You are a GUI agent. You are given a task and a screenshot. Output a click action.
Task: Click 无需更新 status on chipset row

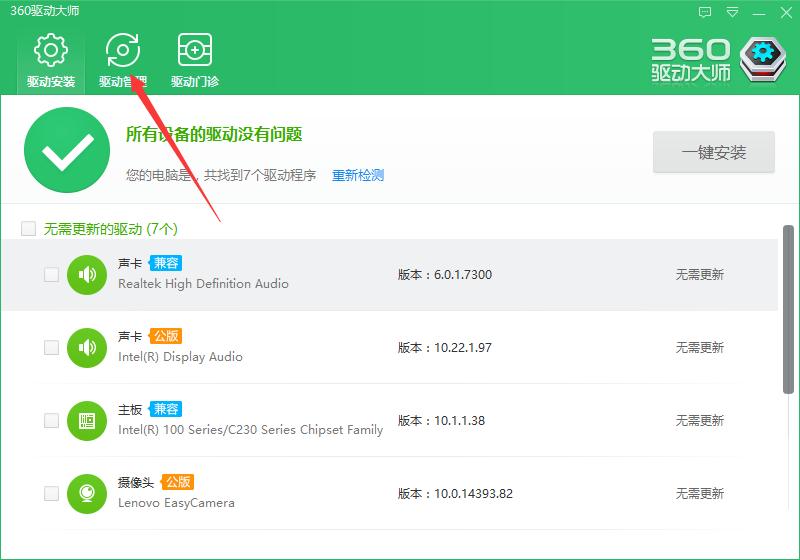tap(699, 420)
